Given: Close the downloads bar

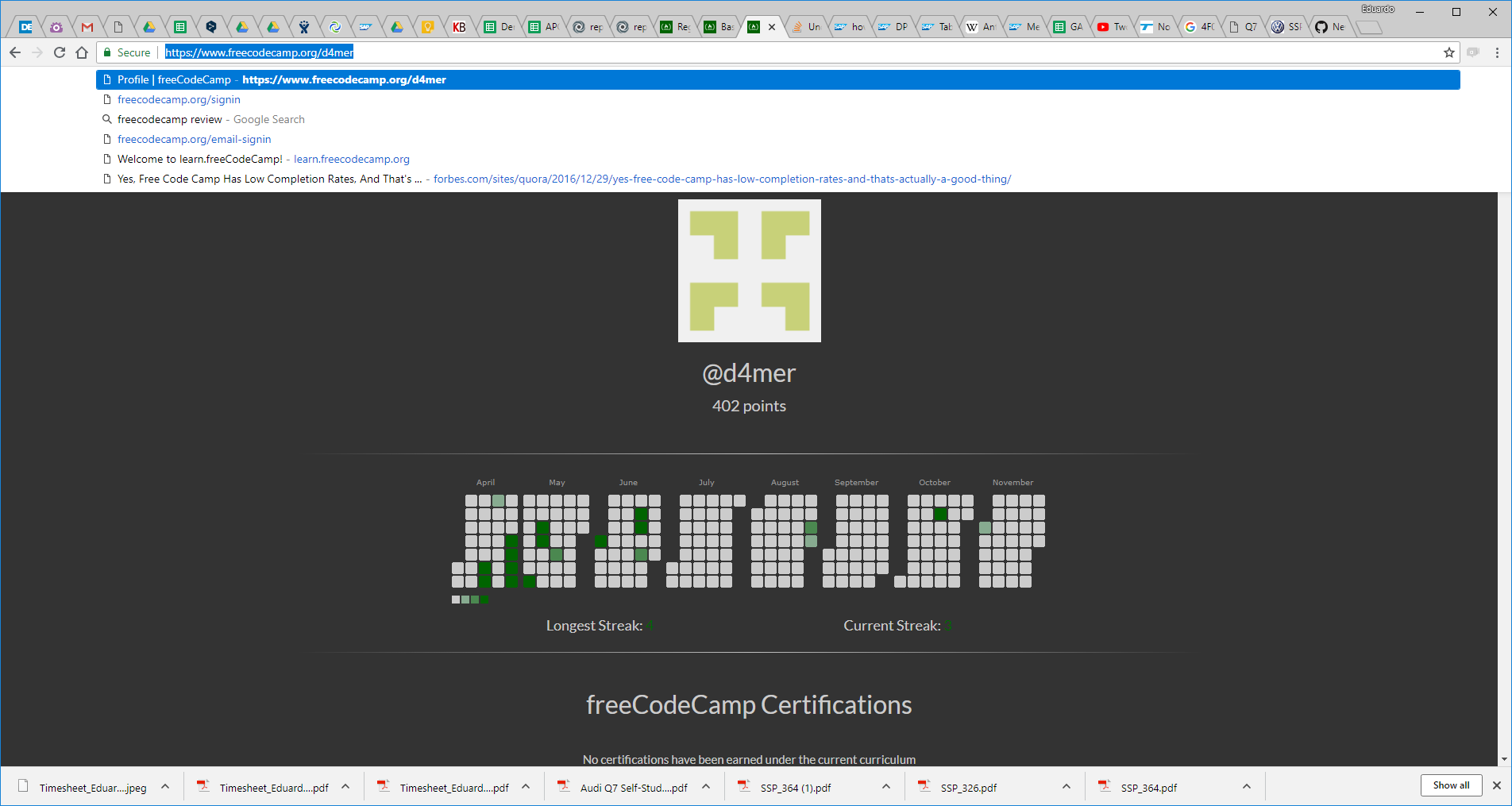Looking at the screenshot, I should [x=1497, y=785].
